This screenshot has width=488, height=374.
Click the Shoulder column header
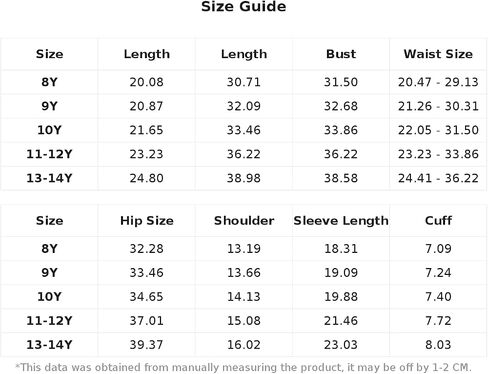[x=244, y=221]
